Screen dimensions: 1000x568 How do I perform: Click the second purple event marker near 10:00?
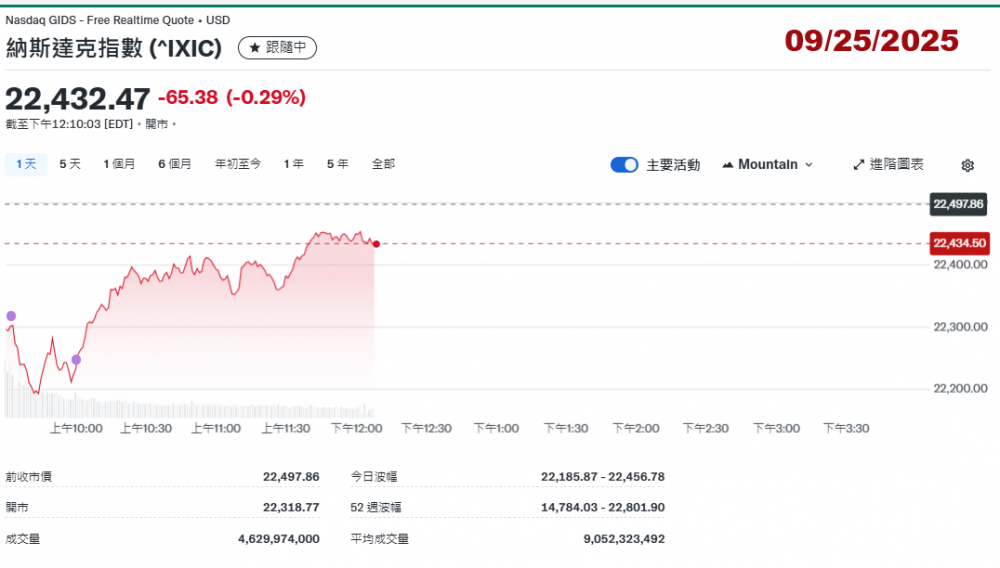(76, 359)
